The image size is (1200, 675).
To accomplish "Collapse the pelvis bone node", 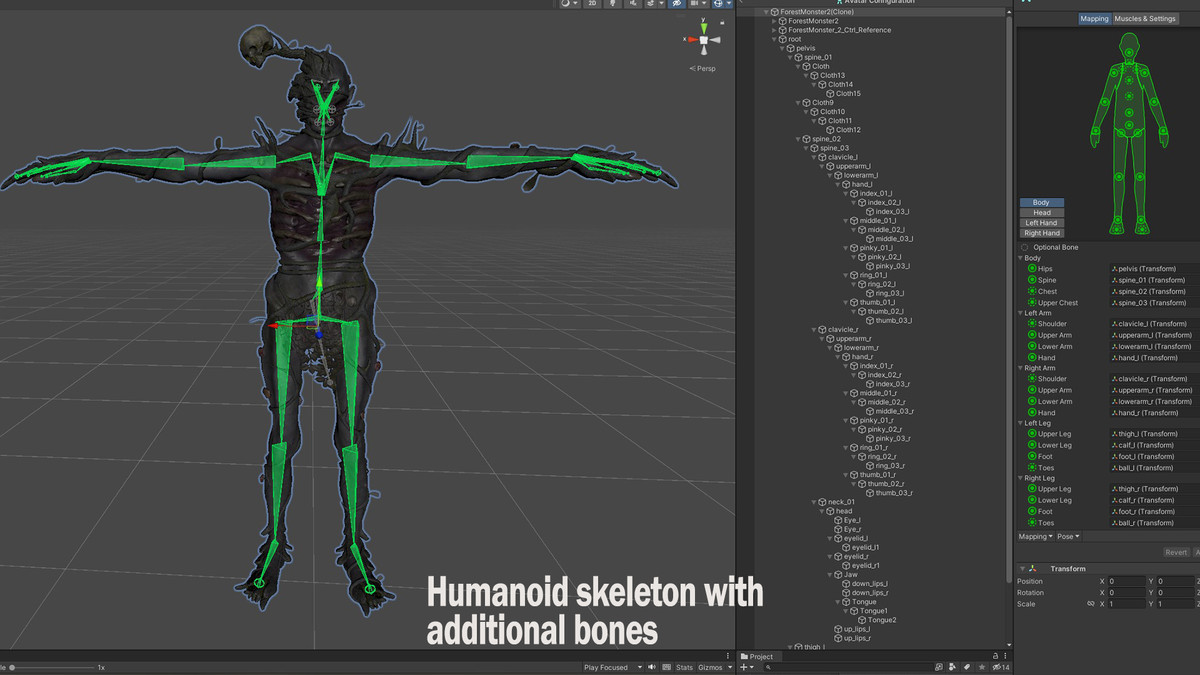I will (784, 48).
